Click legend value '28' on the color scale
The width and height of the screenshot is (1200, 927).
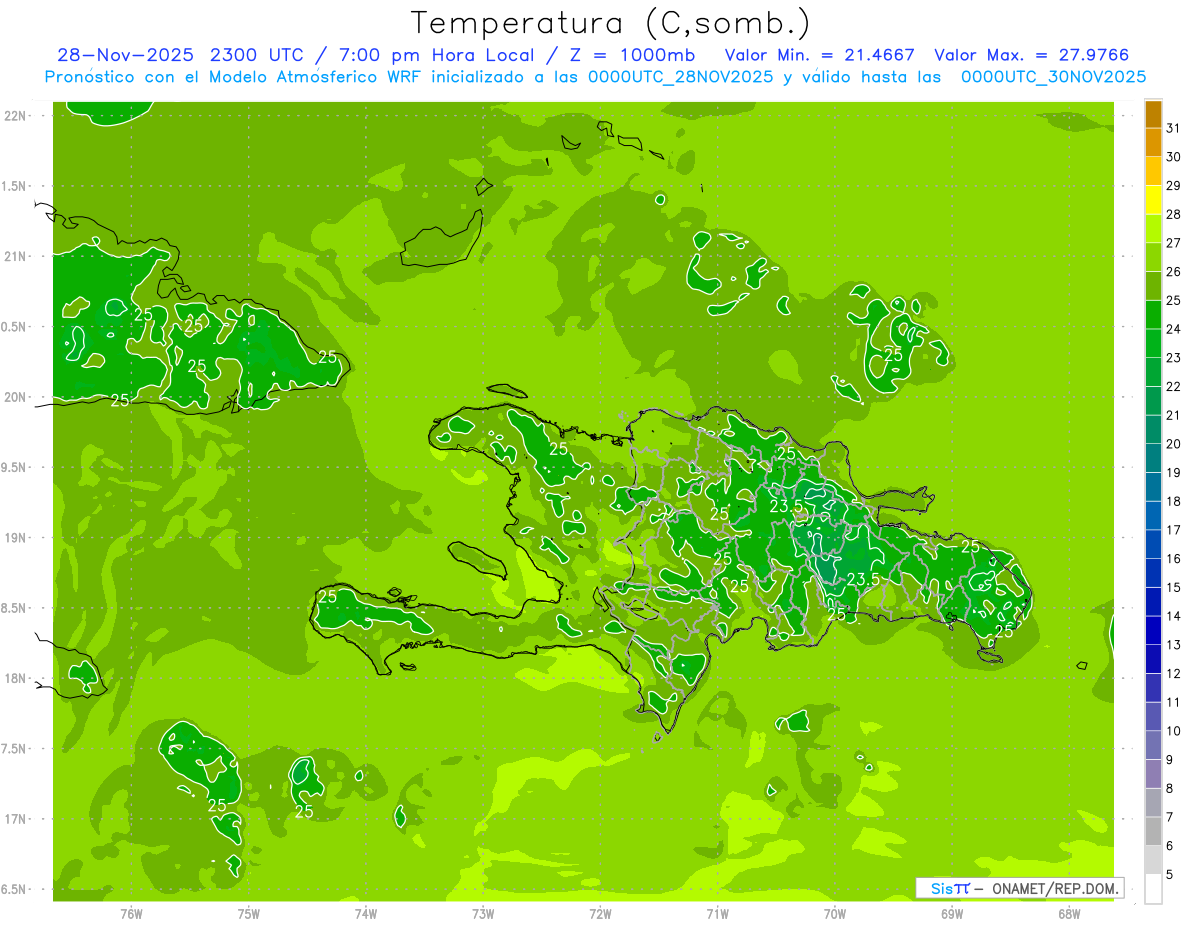[x=1174, y=214]
